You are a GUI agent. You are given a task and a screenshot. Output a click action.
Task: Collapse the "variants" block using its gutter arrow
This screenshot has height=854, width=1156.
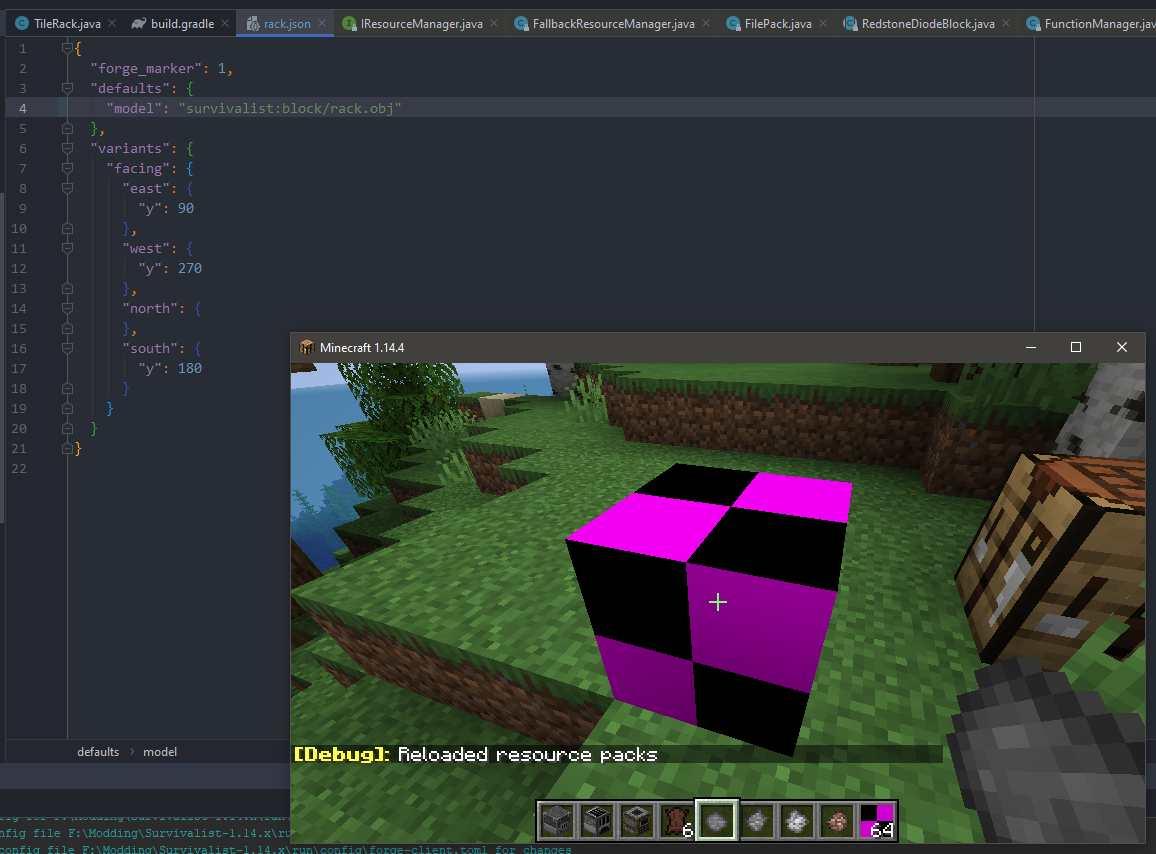tap(67, 148)
